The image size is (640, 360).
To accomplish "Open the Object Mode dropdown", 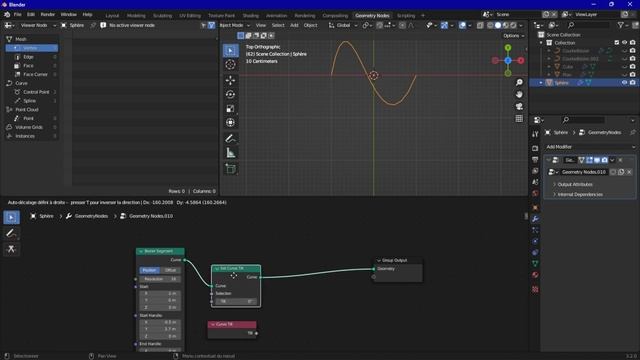I will coord(235,25).
